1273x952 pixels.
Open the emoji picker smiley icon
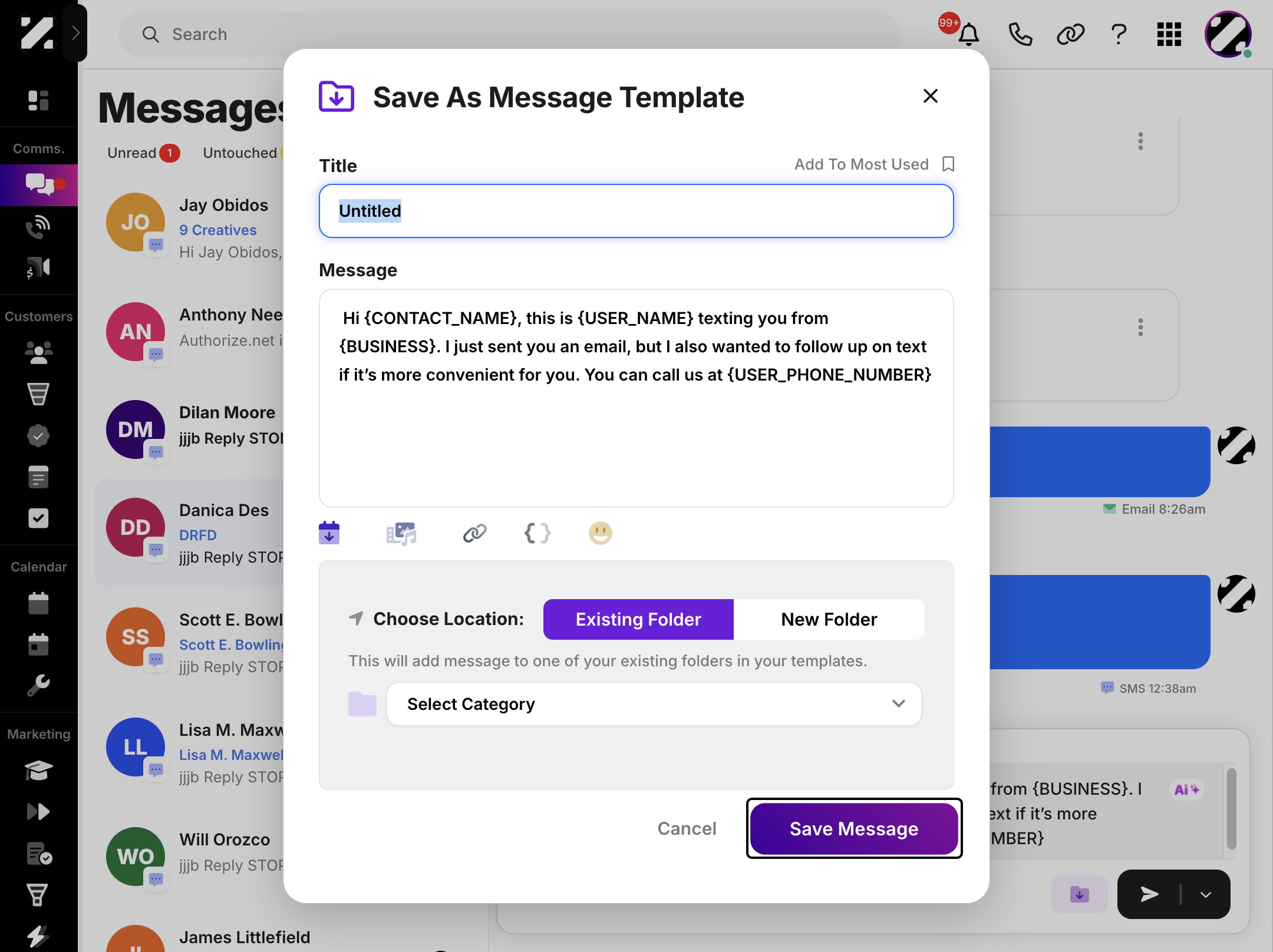point(601,533)
